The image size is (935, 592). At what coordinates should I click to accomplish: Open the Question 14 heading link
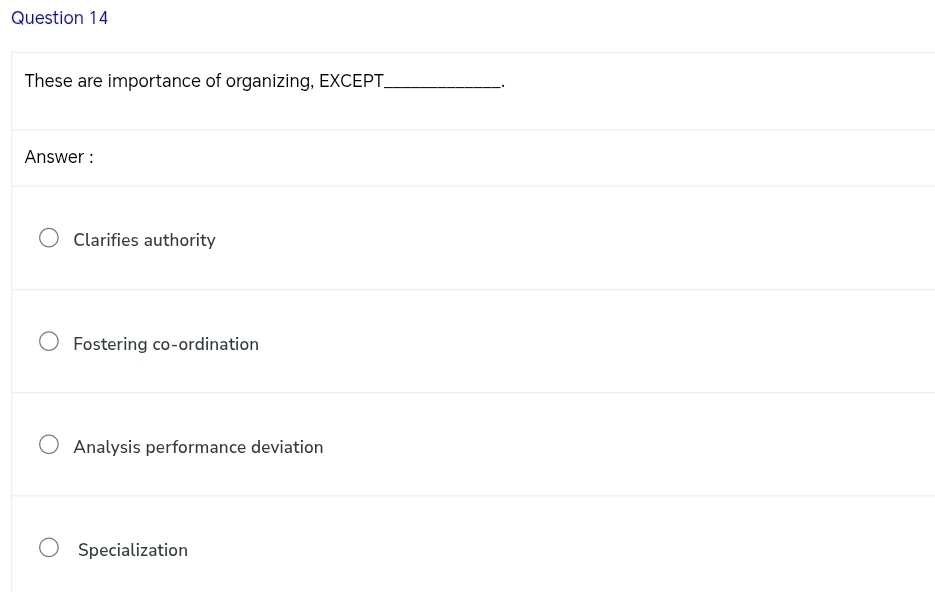[x=59, y=18]
